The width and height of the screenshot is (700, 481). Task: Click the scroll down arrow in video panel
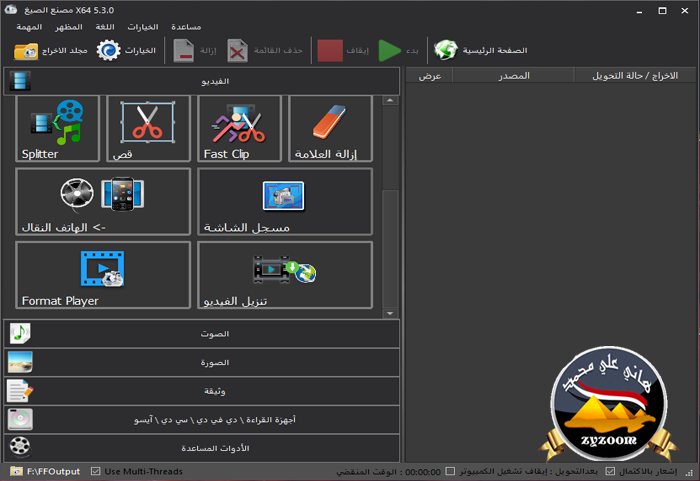(x=390, y=313)
